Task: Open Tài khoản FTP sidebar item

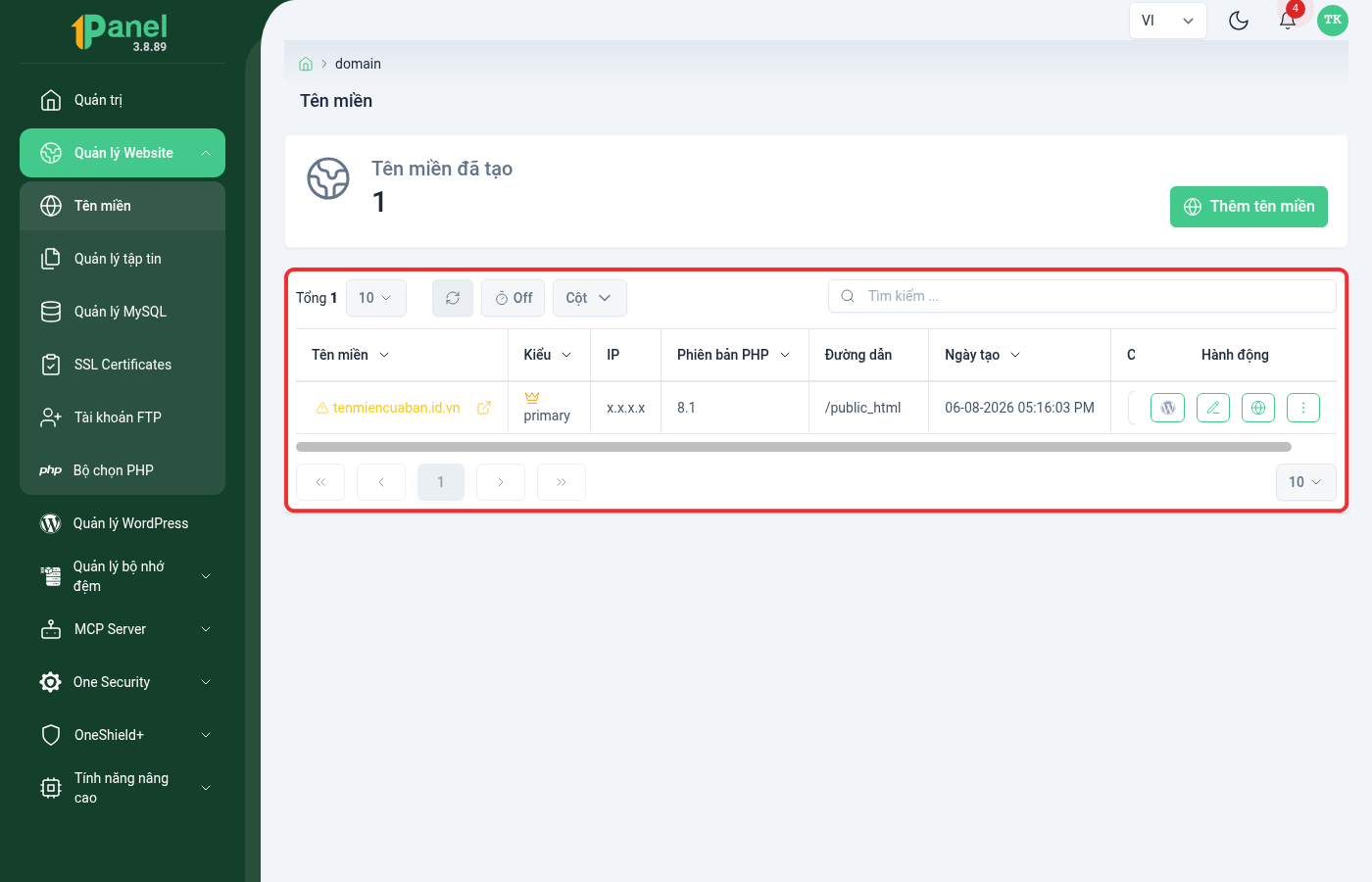Action: 122,417
